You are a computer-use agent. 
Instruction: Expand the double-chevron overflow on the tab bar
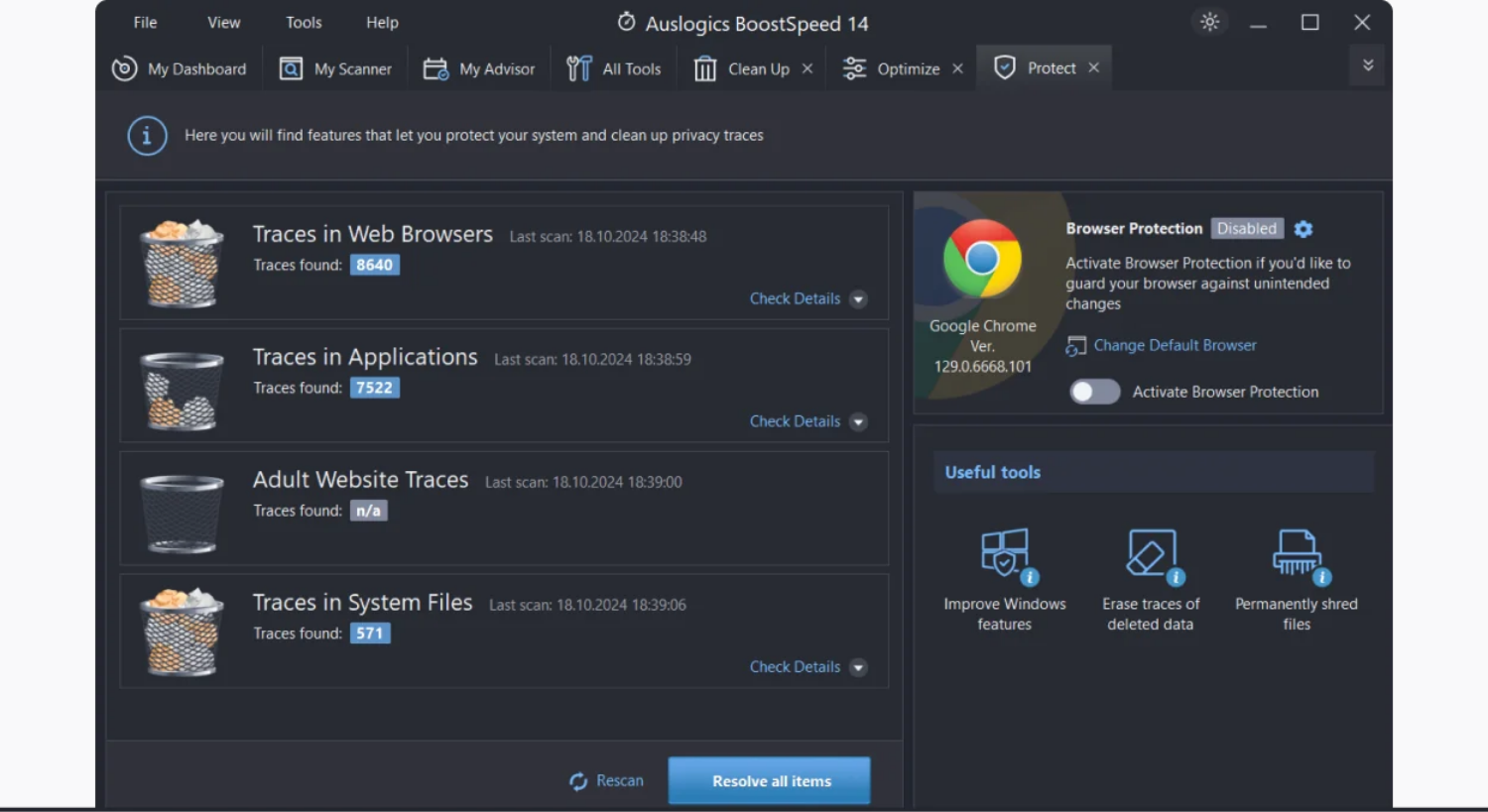pos(1367,64)
